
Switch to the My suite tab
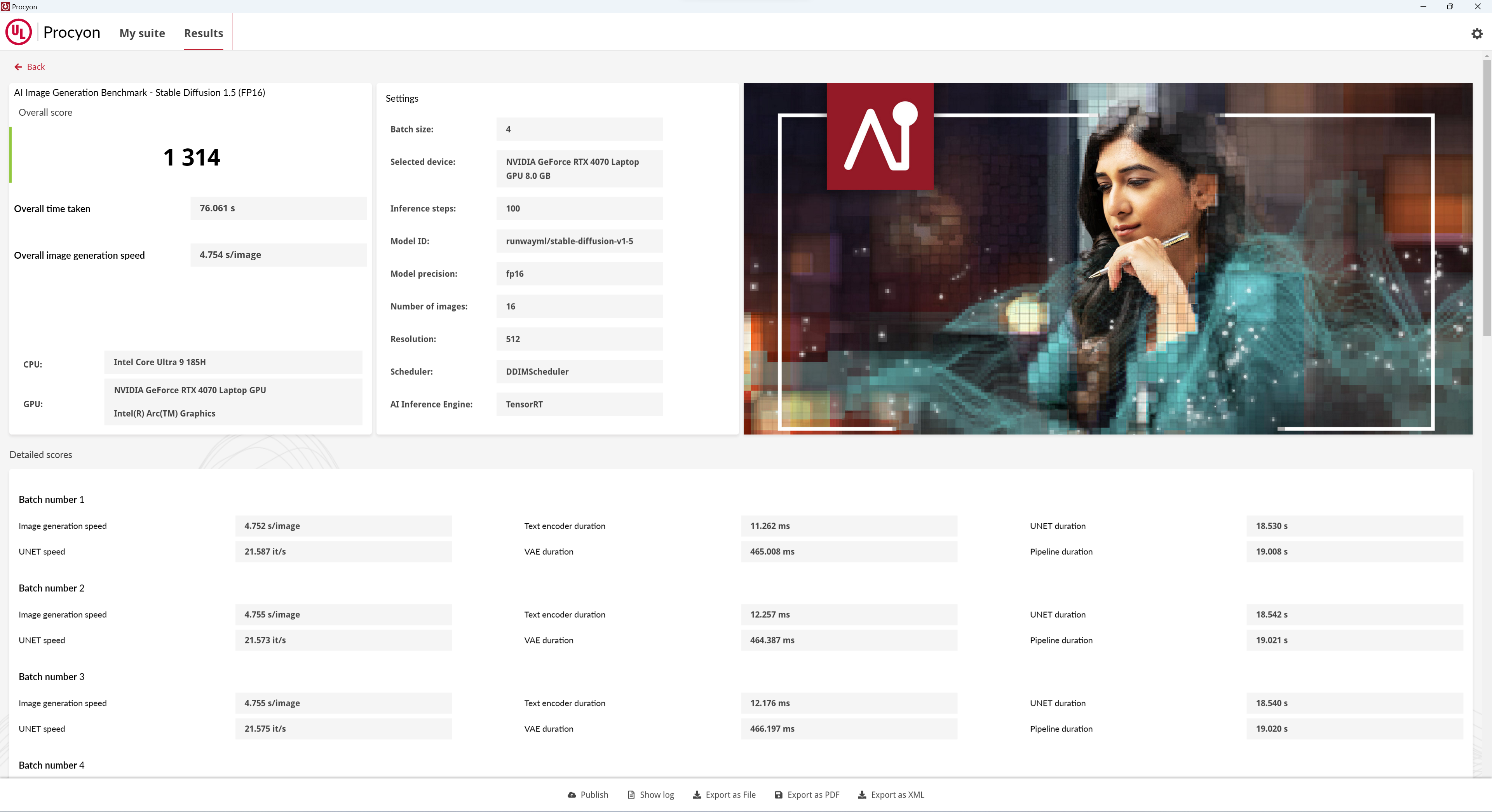[142, 33]
